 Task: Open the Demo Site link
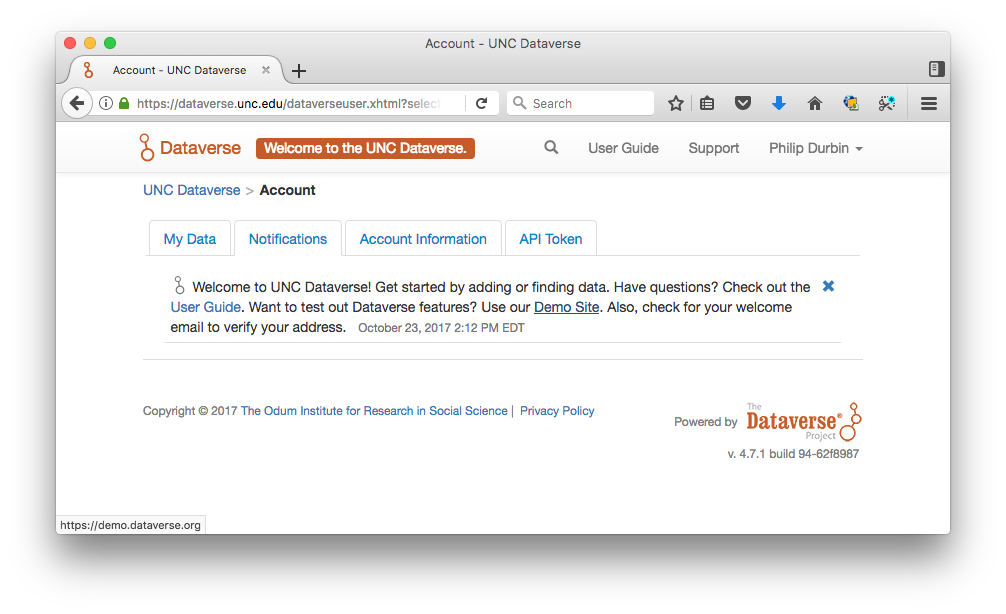[566, 307]
